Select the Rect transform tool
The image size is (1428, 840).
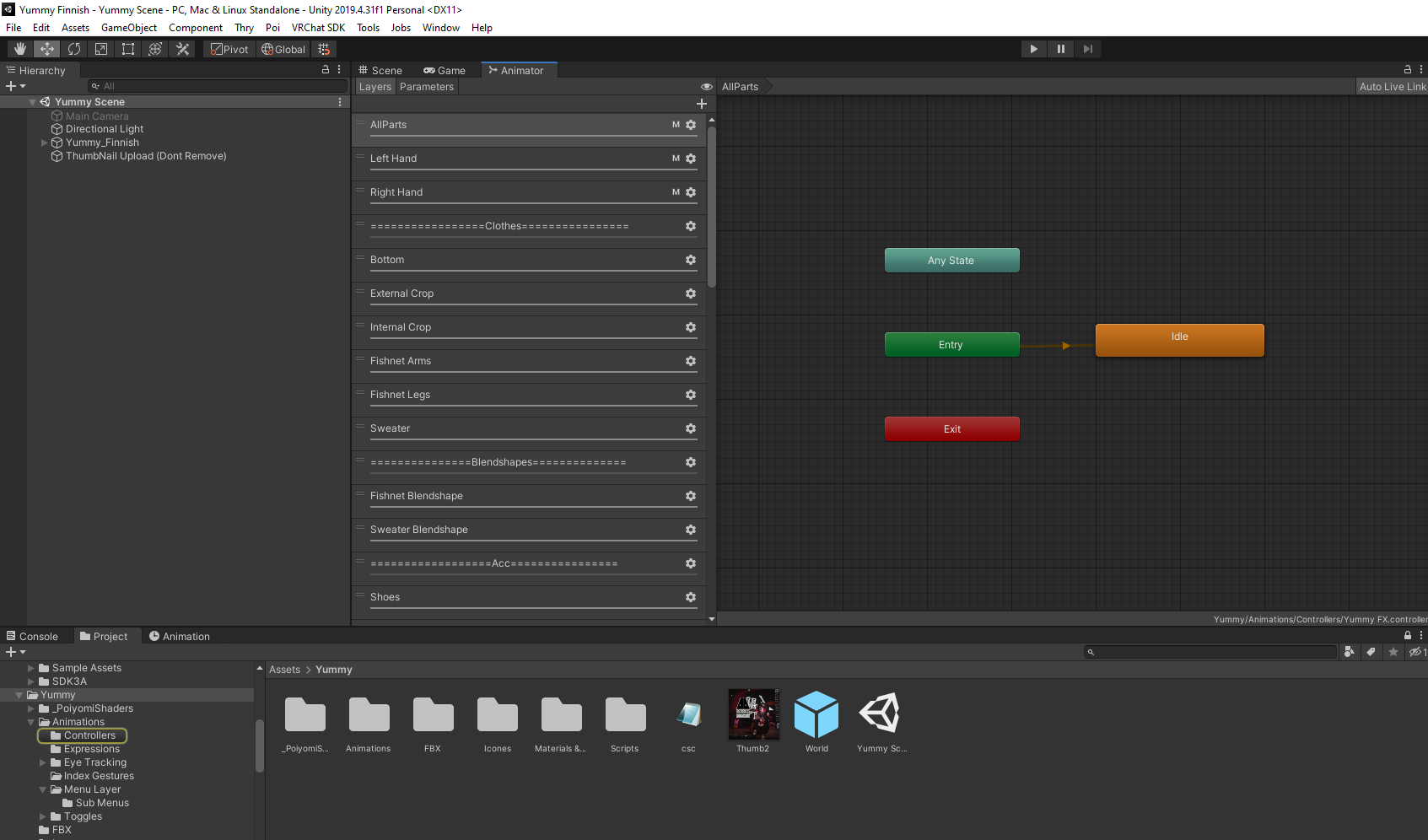pyautogui.click(x=127, y=49)
